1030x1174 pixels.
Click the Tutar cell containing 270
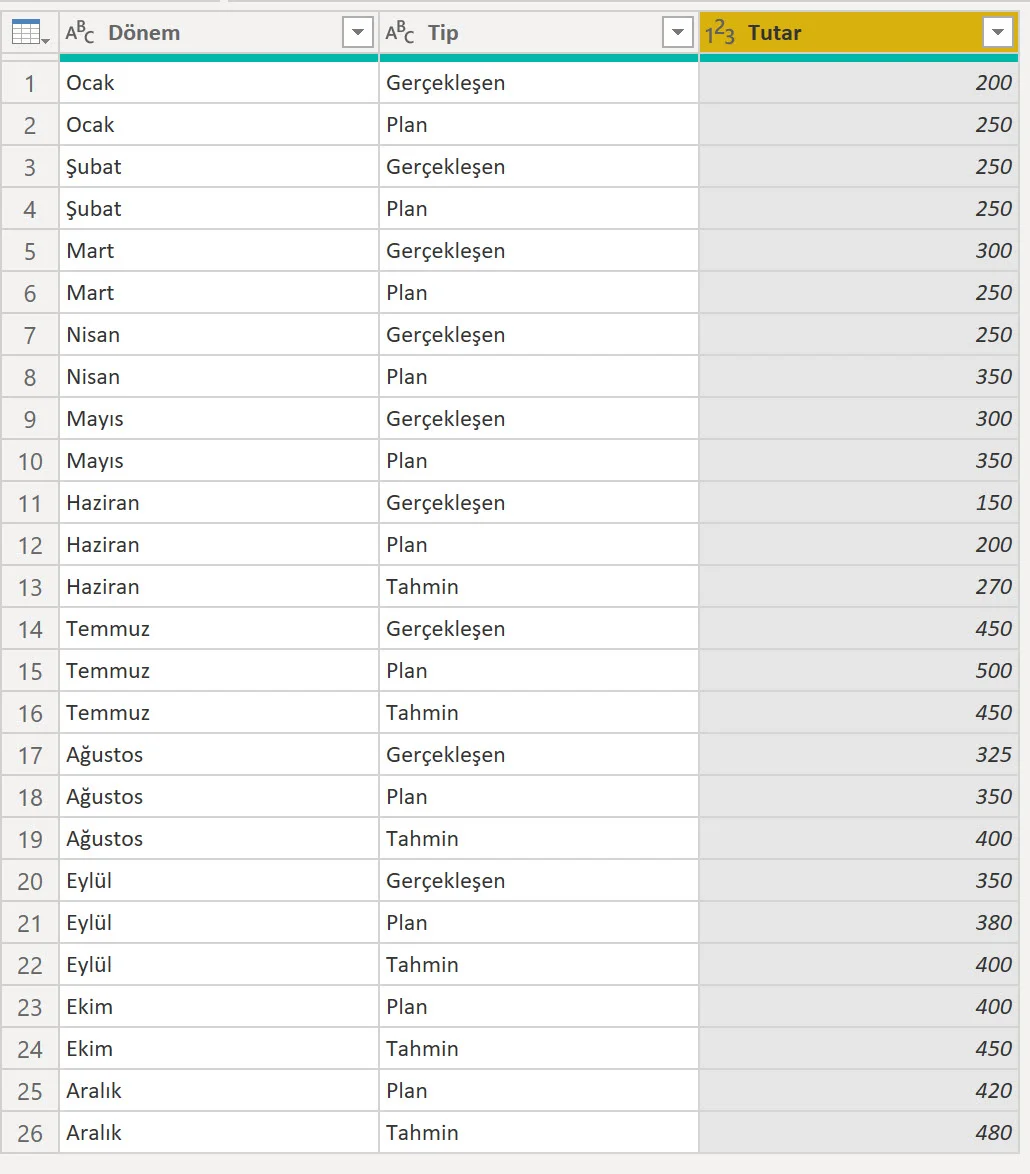[858, 587]
